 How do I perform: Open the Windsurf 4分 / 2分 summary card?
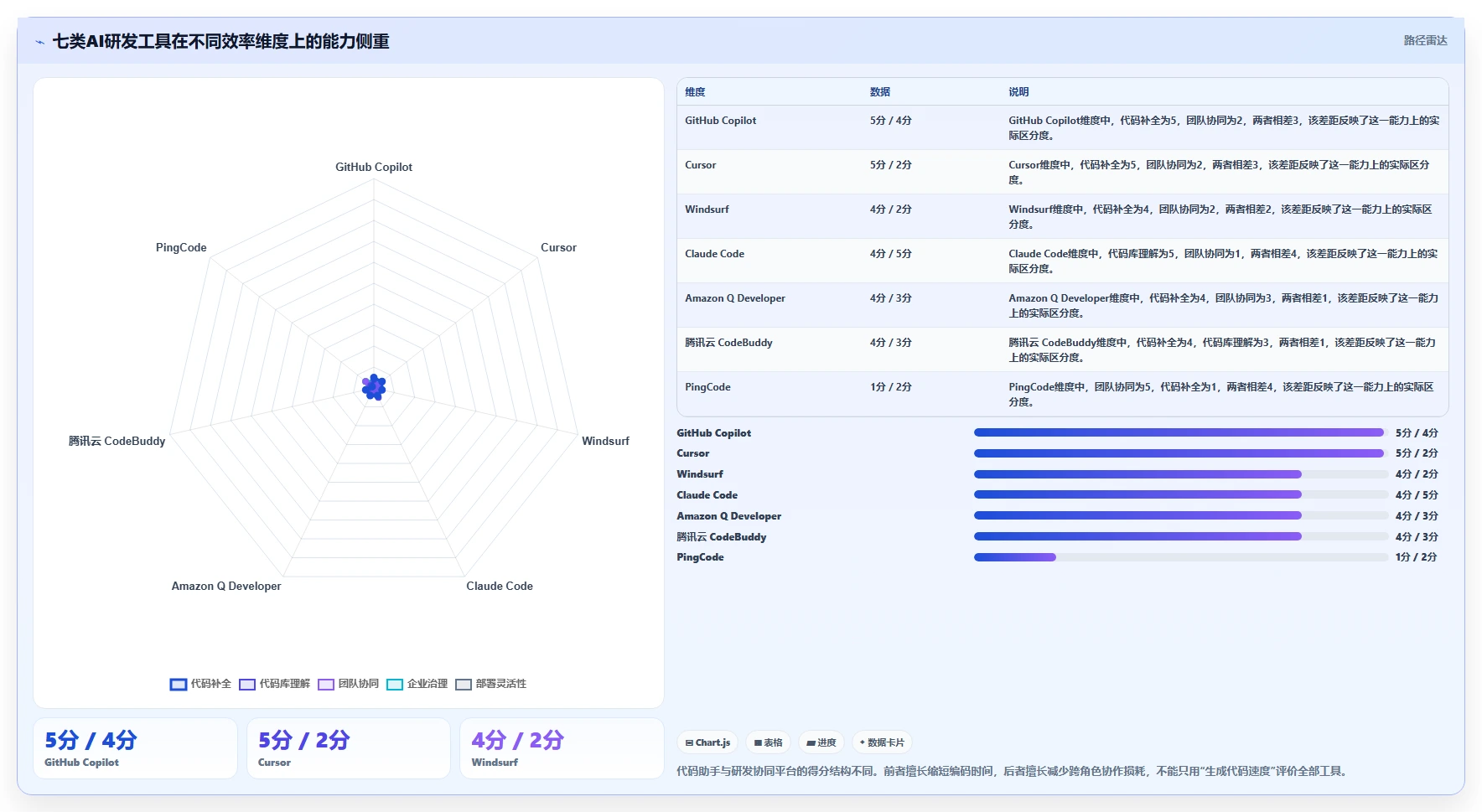562,748
